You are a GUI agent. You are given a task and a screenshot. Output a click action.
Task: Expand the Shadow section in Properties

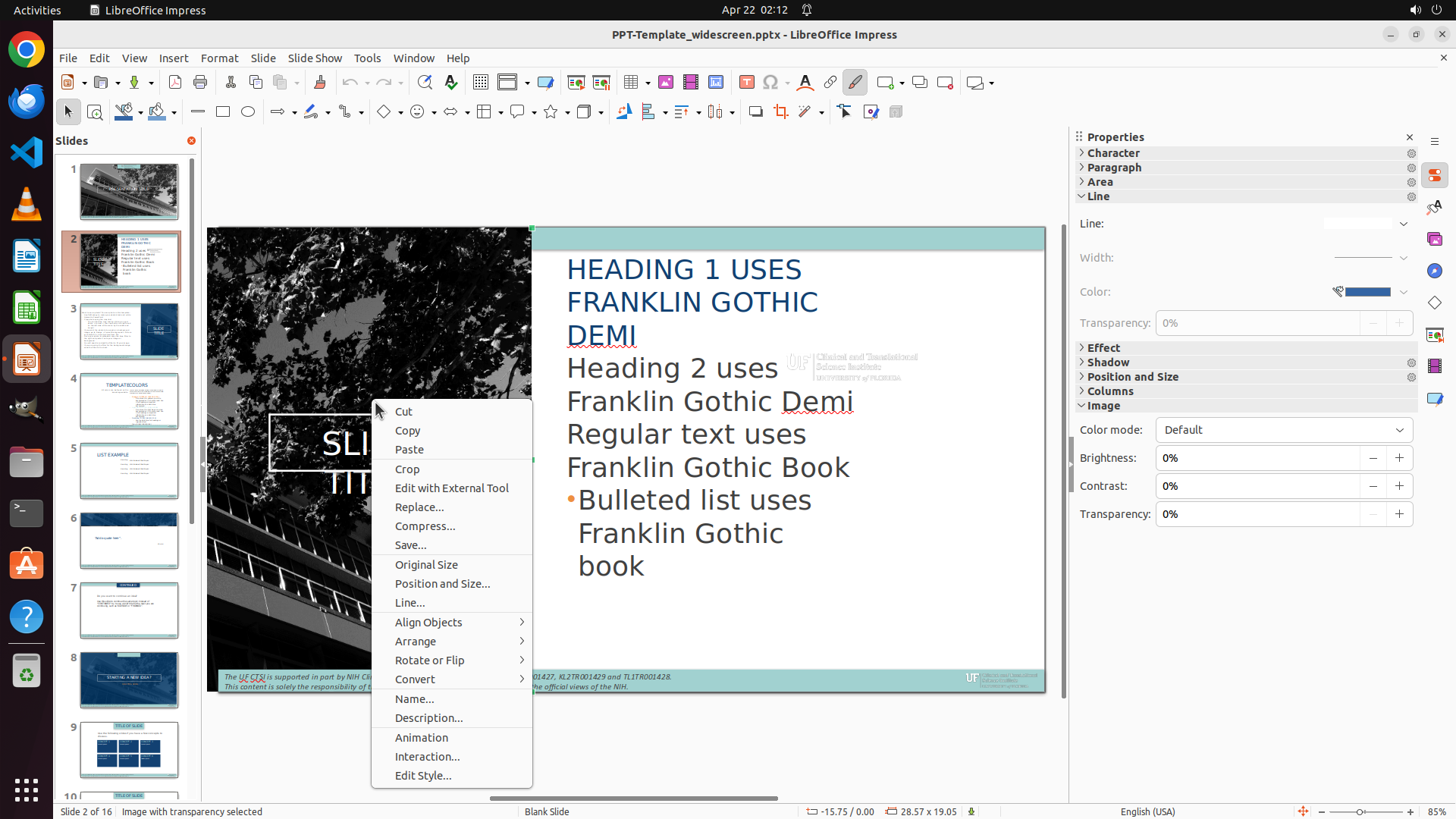(1108, 362)
